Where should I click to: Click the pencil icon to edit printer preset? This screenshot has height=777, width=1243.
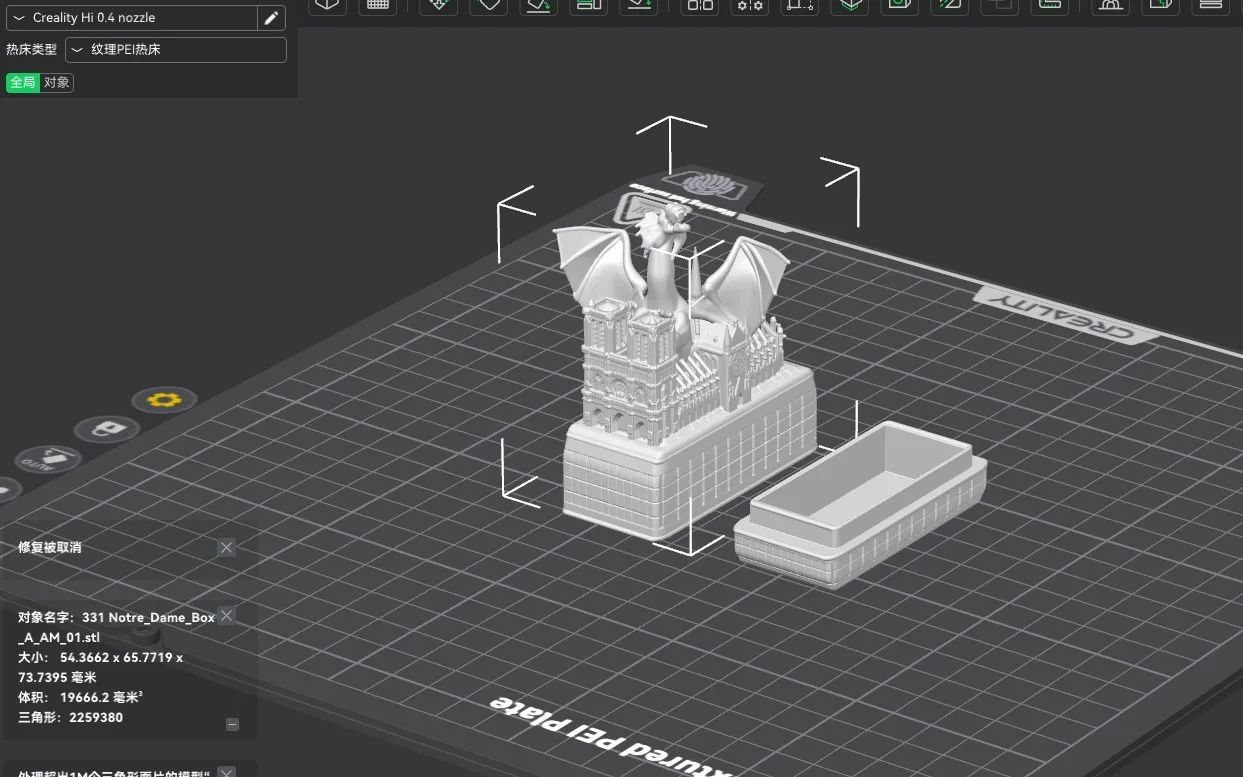tap(271, 18)
